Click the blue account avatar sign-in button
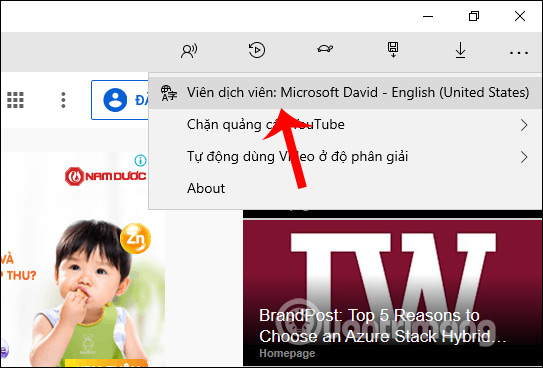Screen dimensions: 543x368 pos(120,100)
